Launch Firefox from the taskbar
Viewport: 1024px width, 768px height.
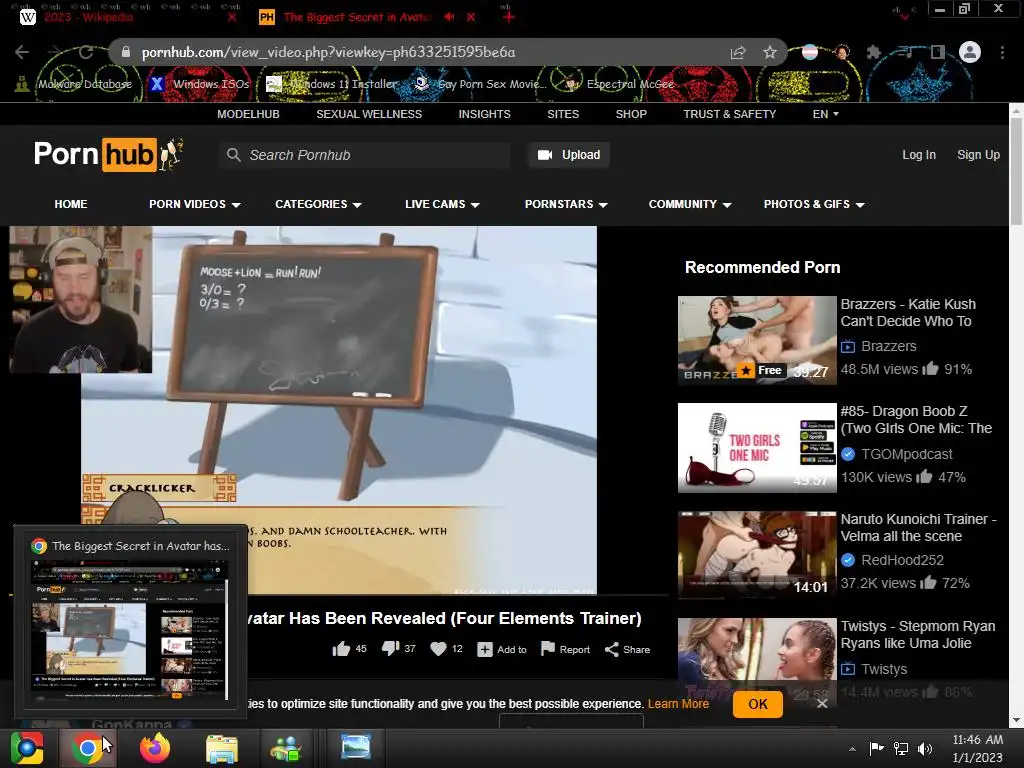[x=155, y=748]
